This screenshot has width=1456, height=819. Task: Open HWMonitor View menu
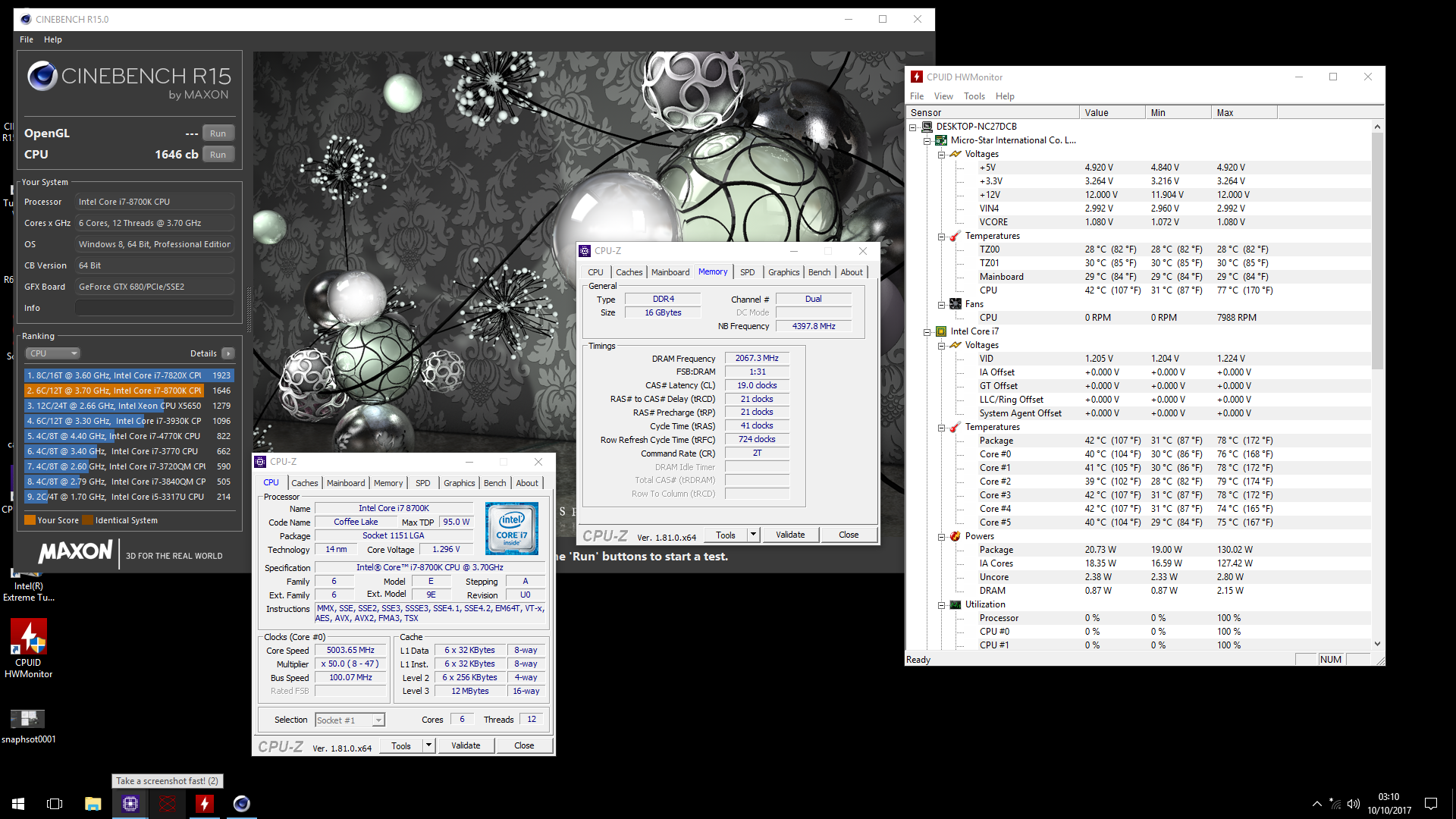pyautogui.click(x=943, y=96)
